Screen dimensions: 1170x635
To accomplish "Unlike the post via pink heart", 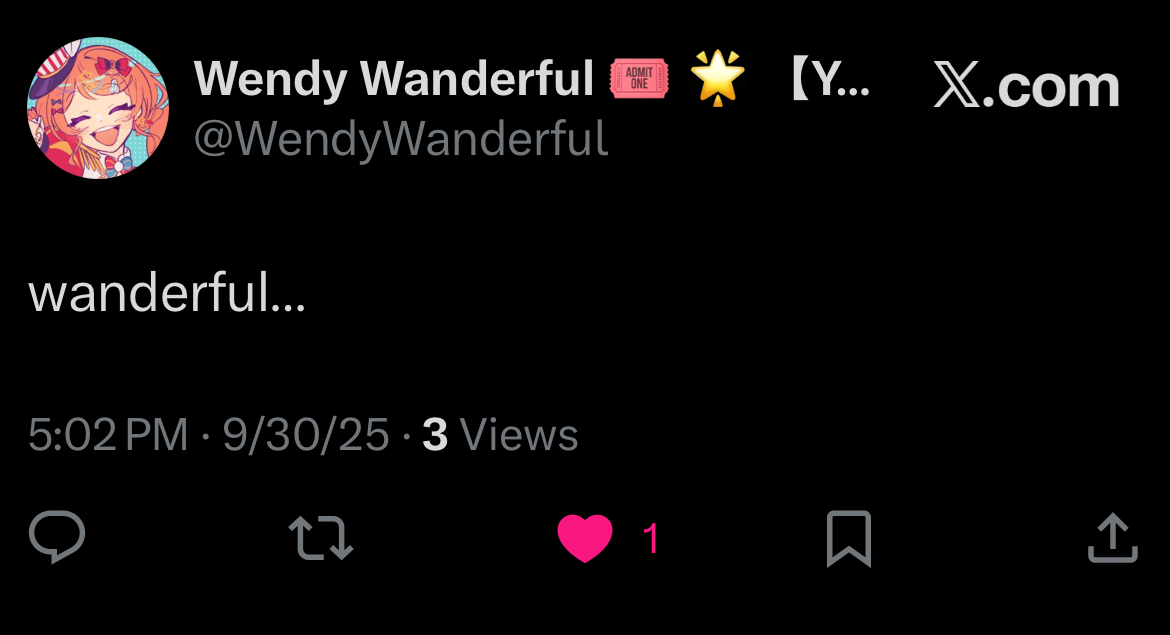I will pyautogui.click(x=585, y=538).
